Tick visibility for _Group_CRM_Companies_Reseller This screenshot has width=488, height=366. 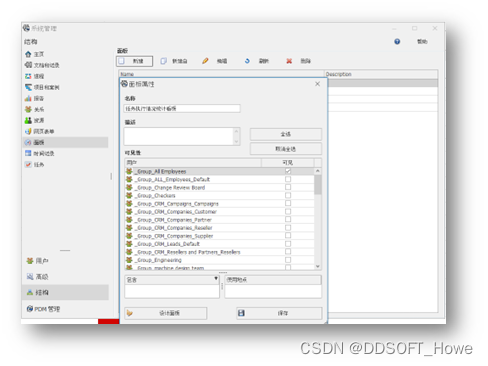coord(288,227)
